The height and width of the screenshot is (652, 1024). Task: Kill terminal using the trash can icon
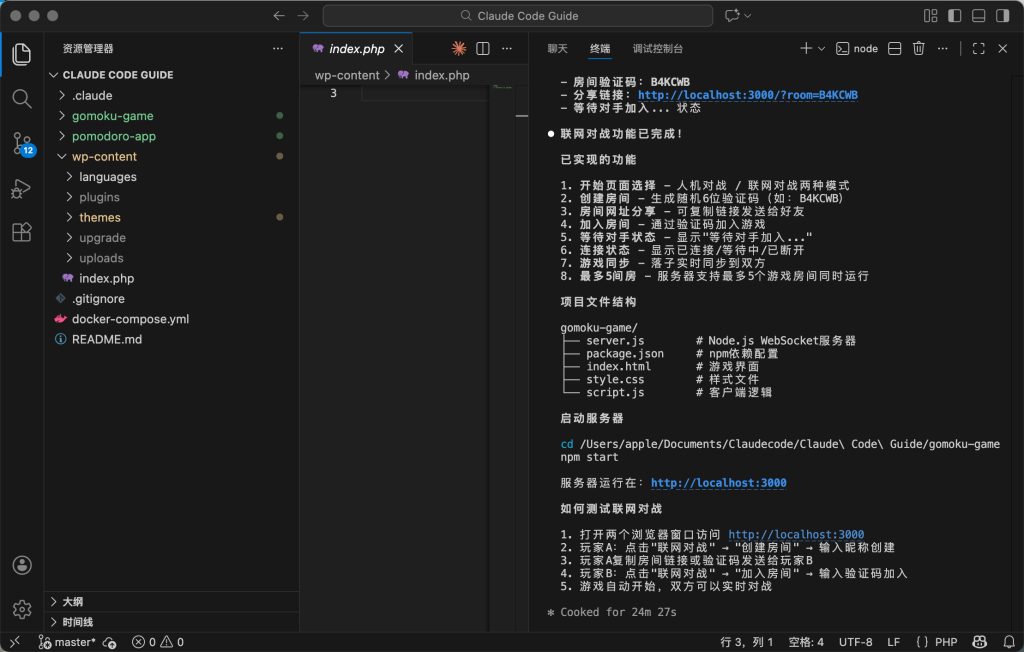tap(918, 48)
